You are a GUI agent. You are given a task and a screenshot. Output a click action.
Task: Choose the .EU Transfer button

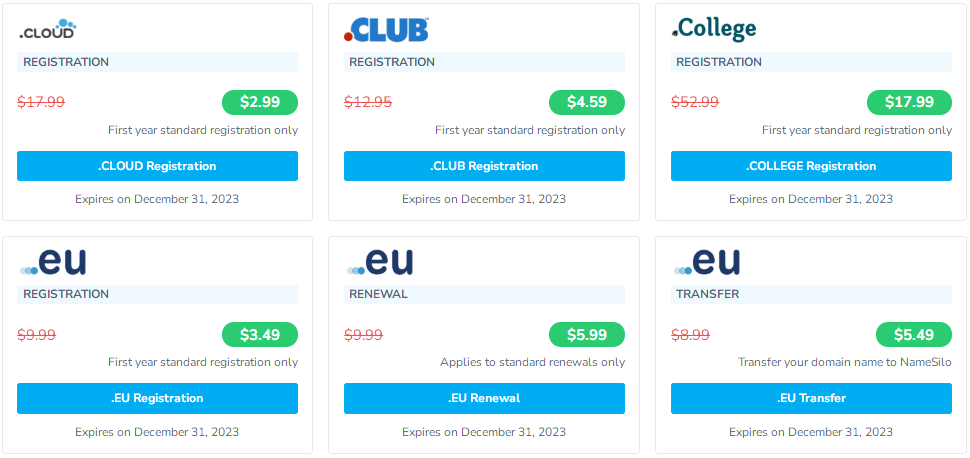811,398
